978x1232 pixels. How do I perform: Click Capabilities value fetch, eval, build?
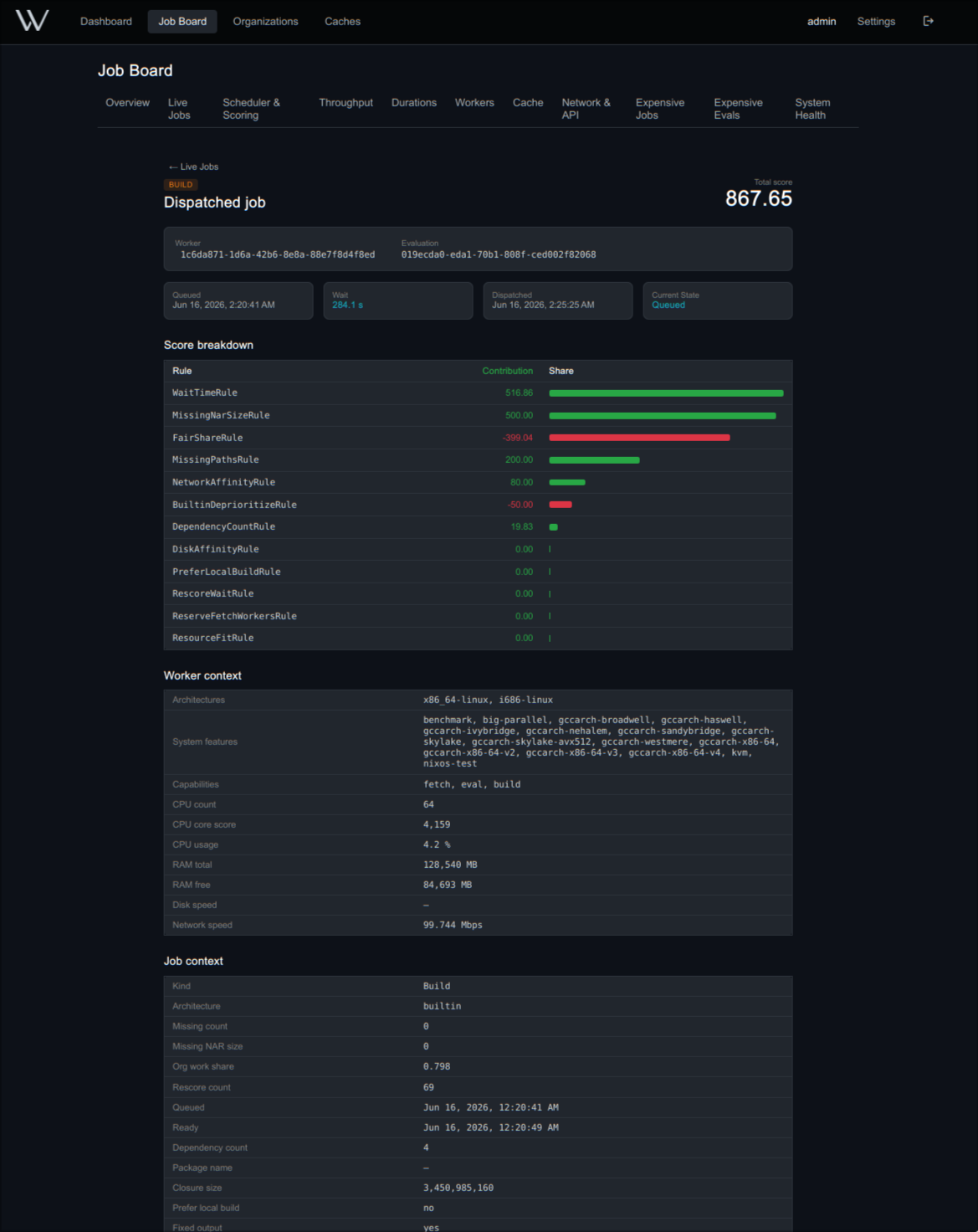(472, 784)
